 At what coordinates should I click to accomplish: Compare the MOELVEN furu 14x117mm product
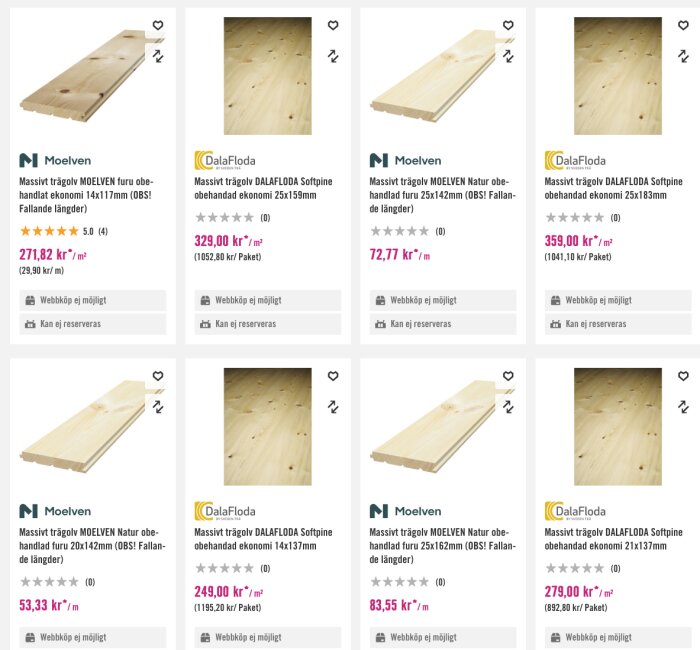pyautogui.click(x=158, y=56)
